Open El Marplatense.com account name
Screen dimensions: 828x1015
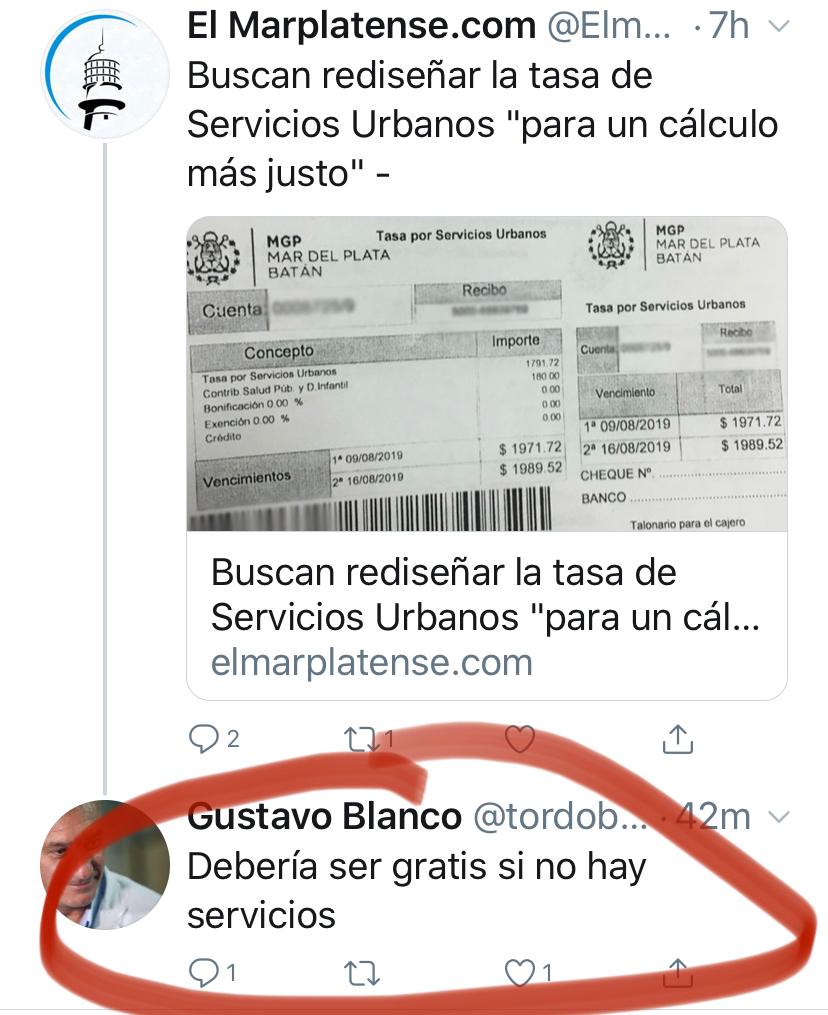click(x=361, y=26)
